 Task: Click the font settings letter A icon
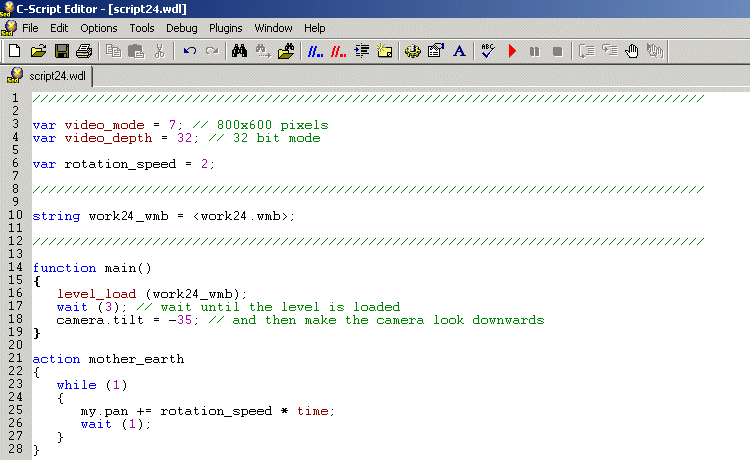click(x=459, y=50)
